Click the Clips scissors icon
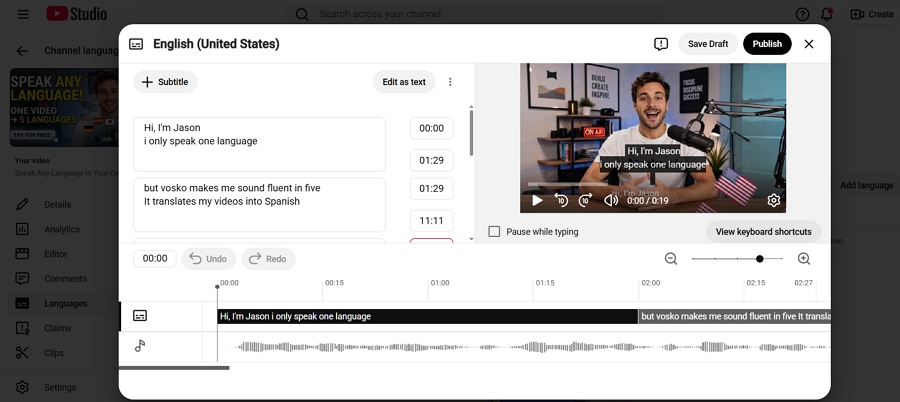The width and height of the screenshot is (900, 402). point(22,353)
